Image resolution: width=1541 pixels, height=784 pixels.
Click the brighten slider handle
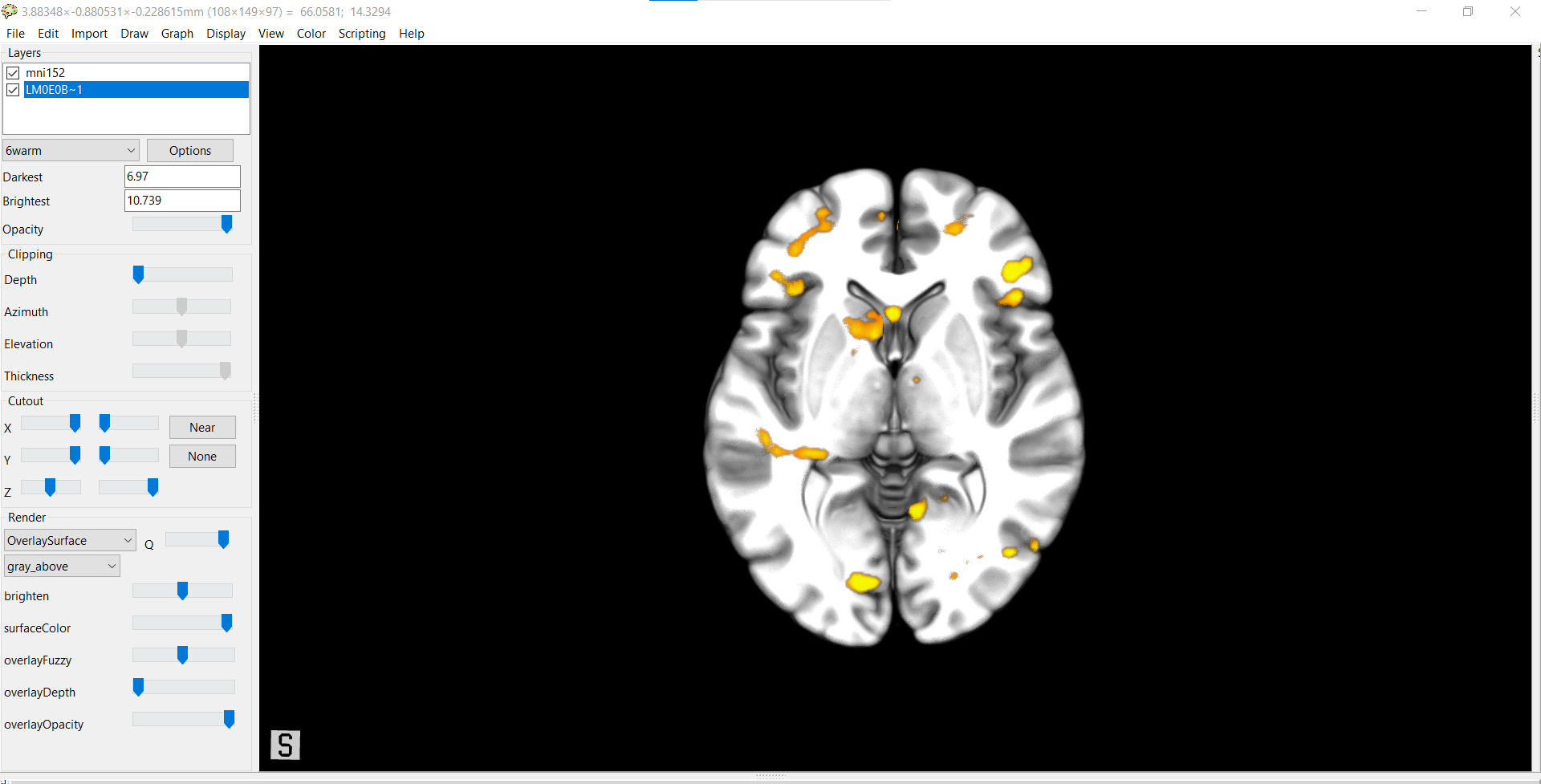point(182,591)
